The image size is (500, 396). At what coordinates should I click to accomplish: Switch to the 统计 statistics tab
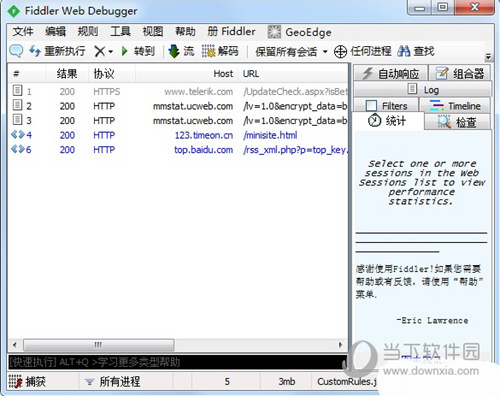tap(388, 121)
